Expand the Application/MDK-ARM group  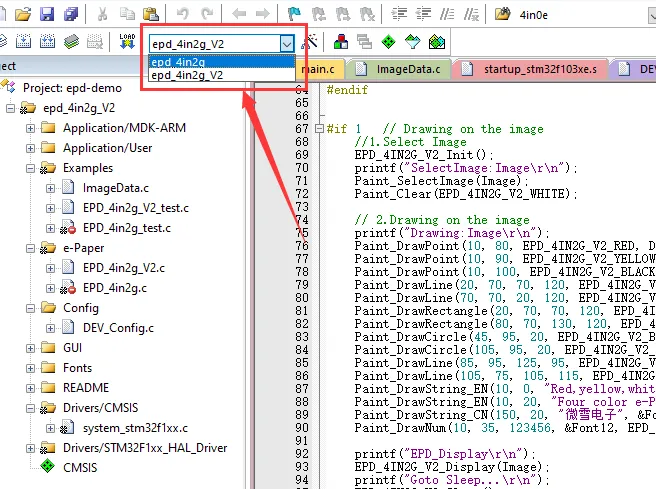[30, 128]
